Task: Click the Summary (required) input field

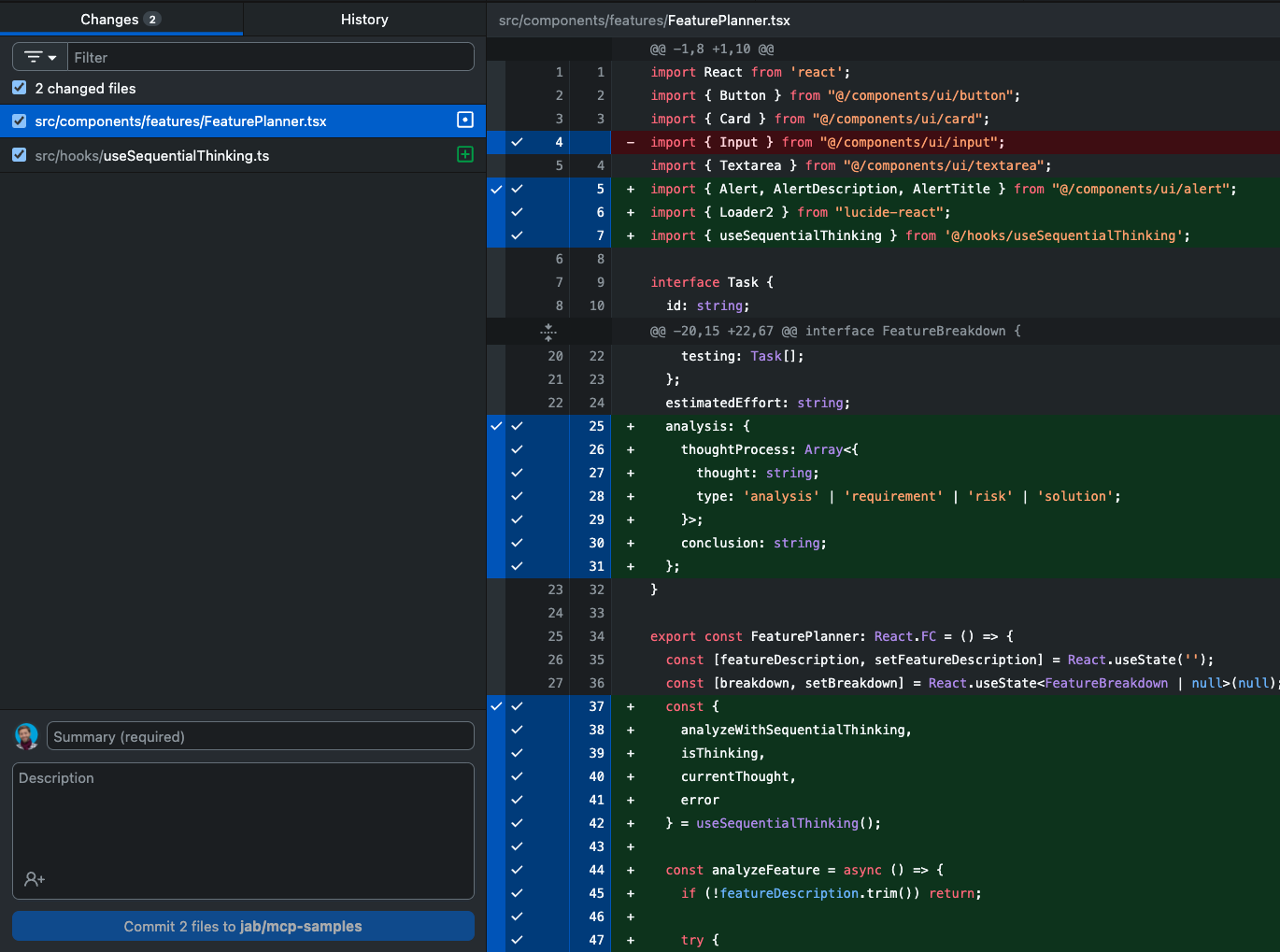Action: coord(261,736)
